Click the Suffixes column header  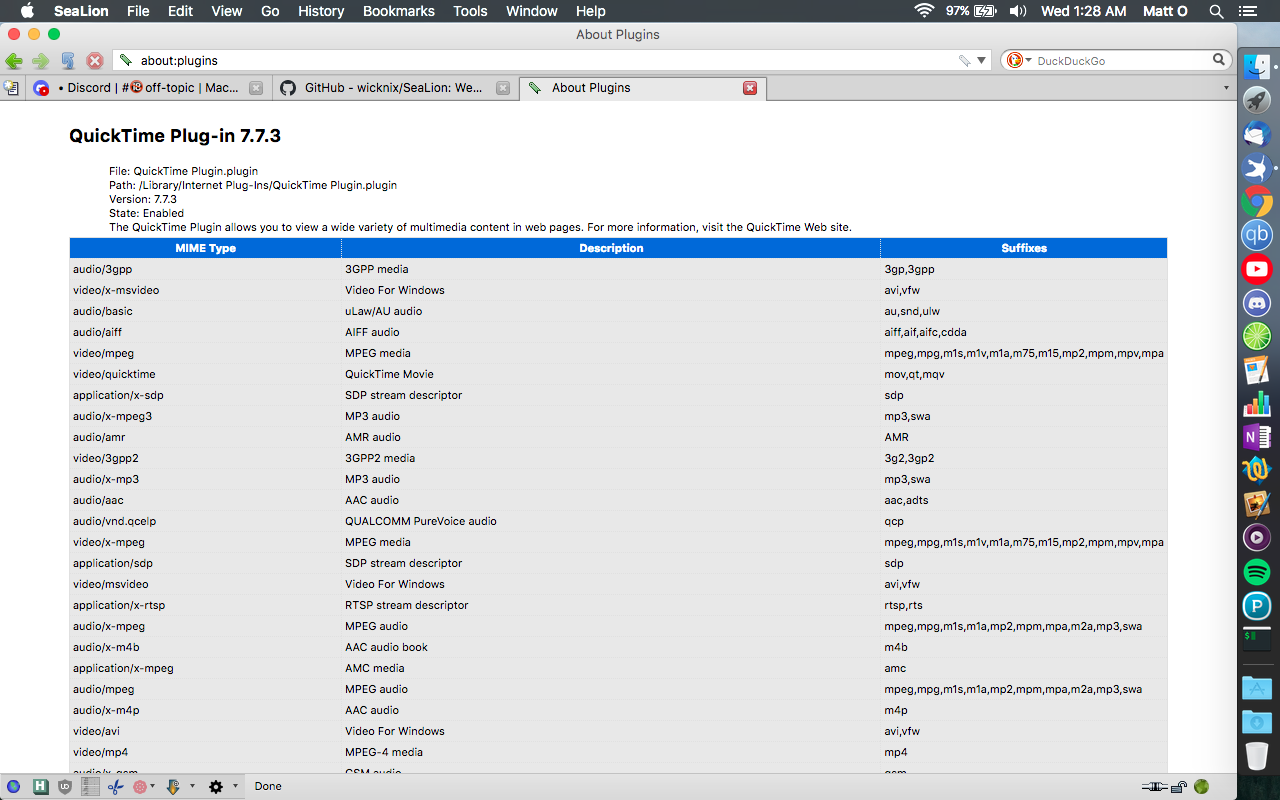(x=1024, y=248)
